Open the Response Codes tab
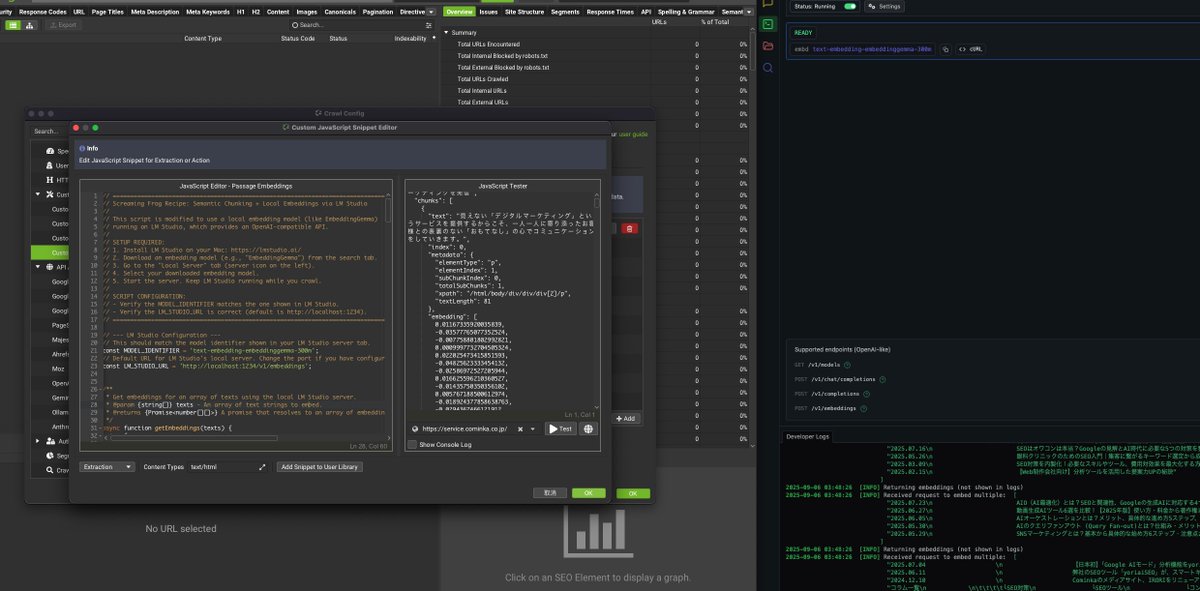Viewport: 1200px width, 591px height. [x=42, y=11]
